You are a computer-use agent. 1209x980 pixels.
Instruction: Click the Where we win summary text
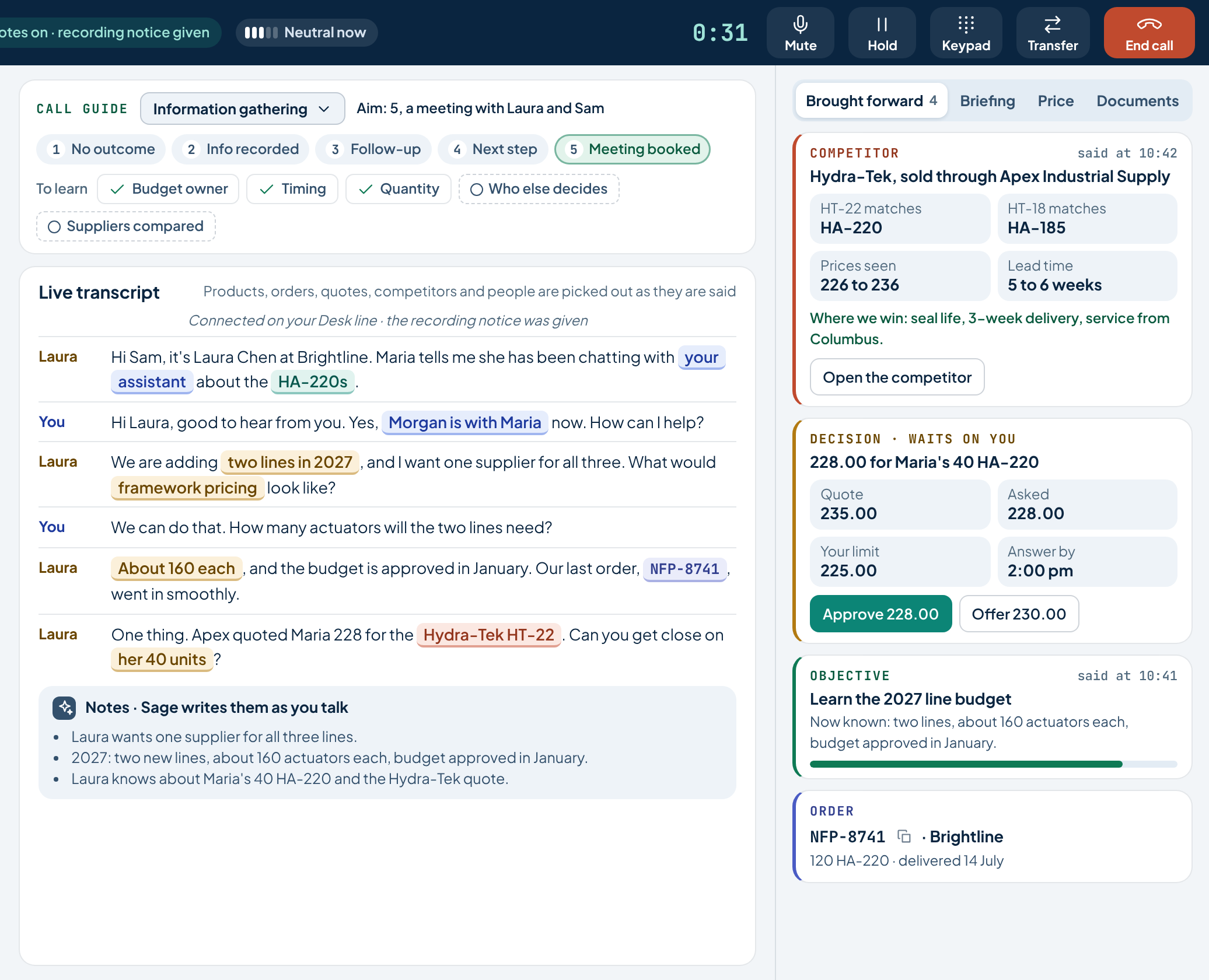pyautogui.click(x=990, y=329)
